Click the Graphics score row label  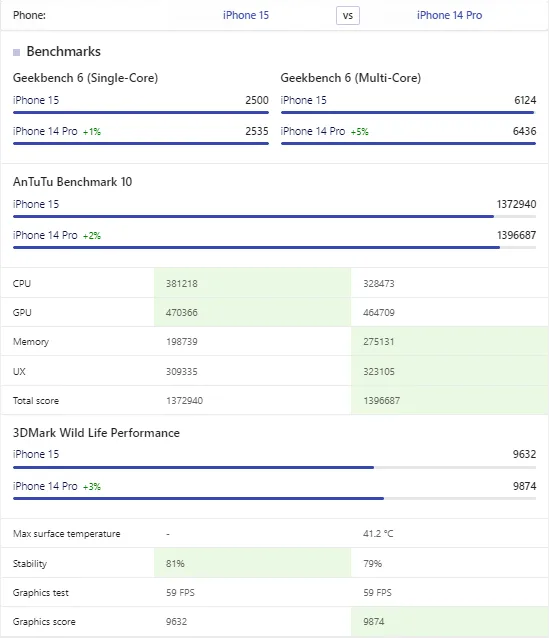coord(44,621)
